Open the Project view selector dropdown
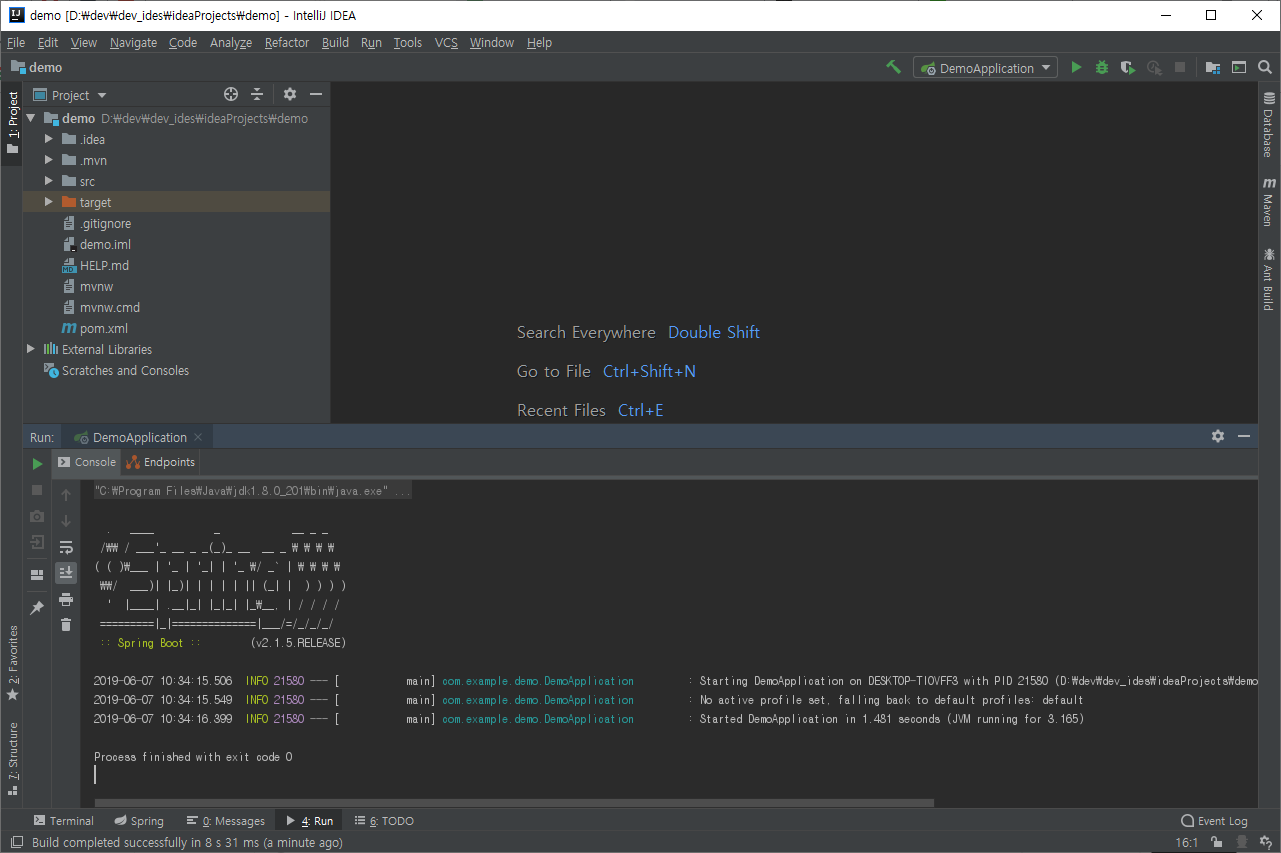Screen dimensions: 1281x853 70,95
